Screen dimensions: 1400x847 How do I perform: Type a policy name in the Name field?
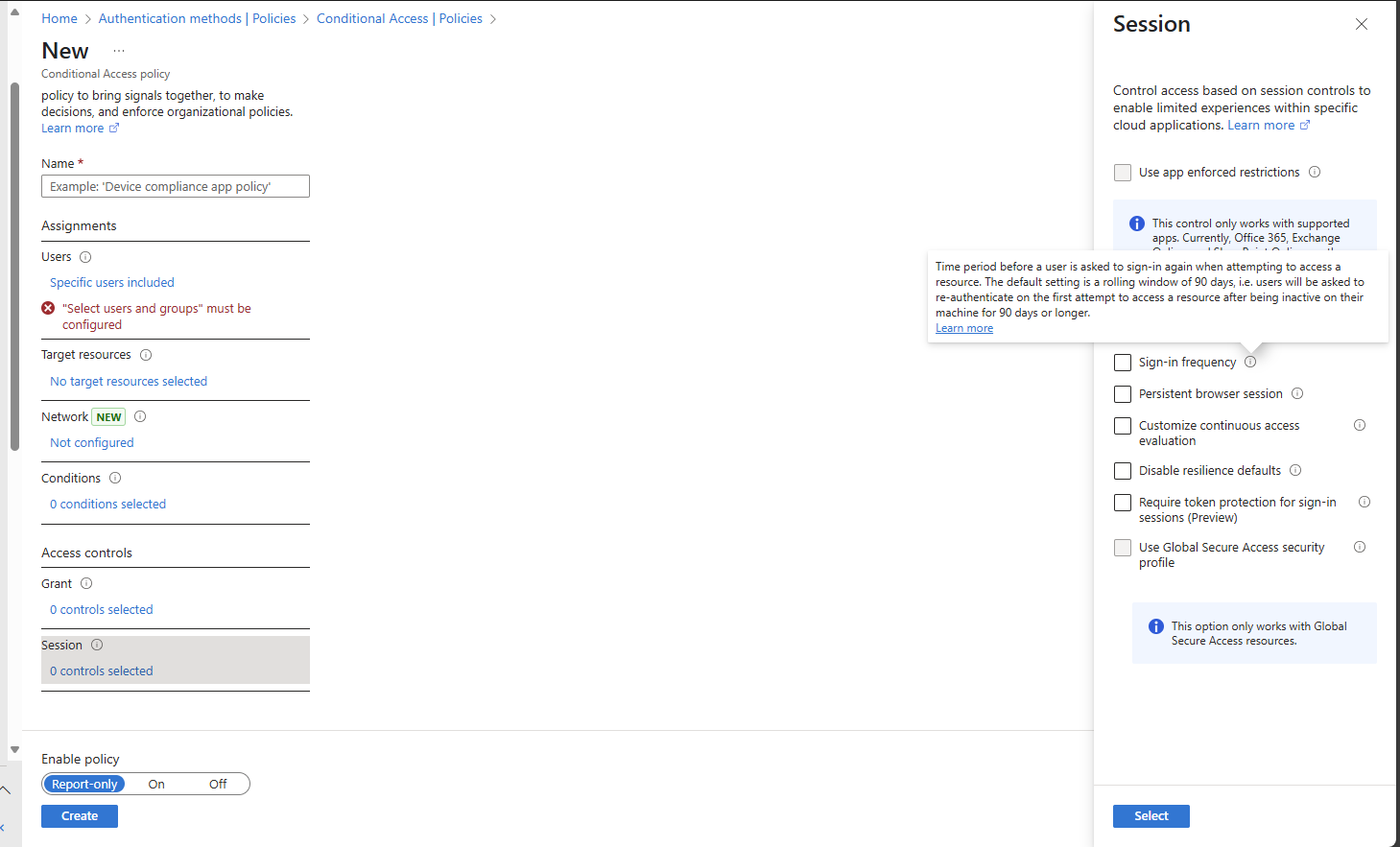175,185
